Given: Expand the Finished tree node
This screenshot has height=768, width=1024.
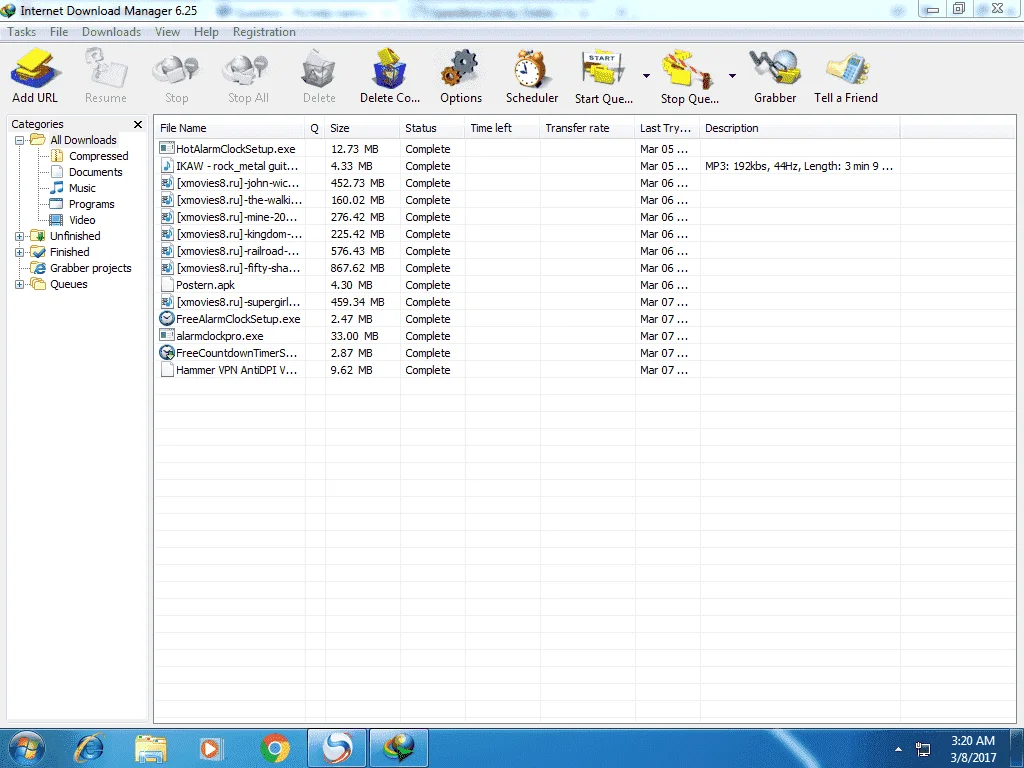Looking at the screenshot, I should coord(20,252).
